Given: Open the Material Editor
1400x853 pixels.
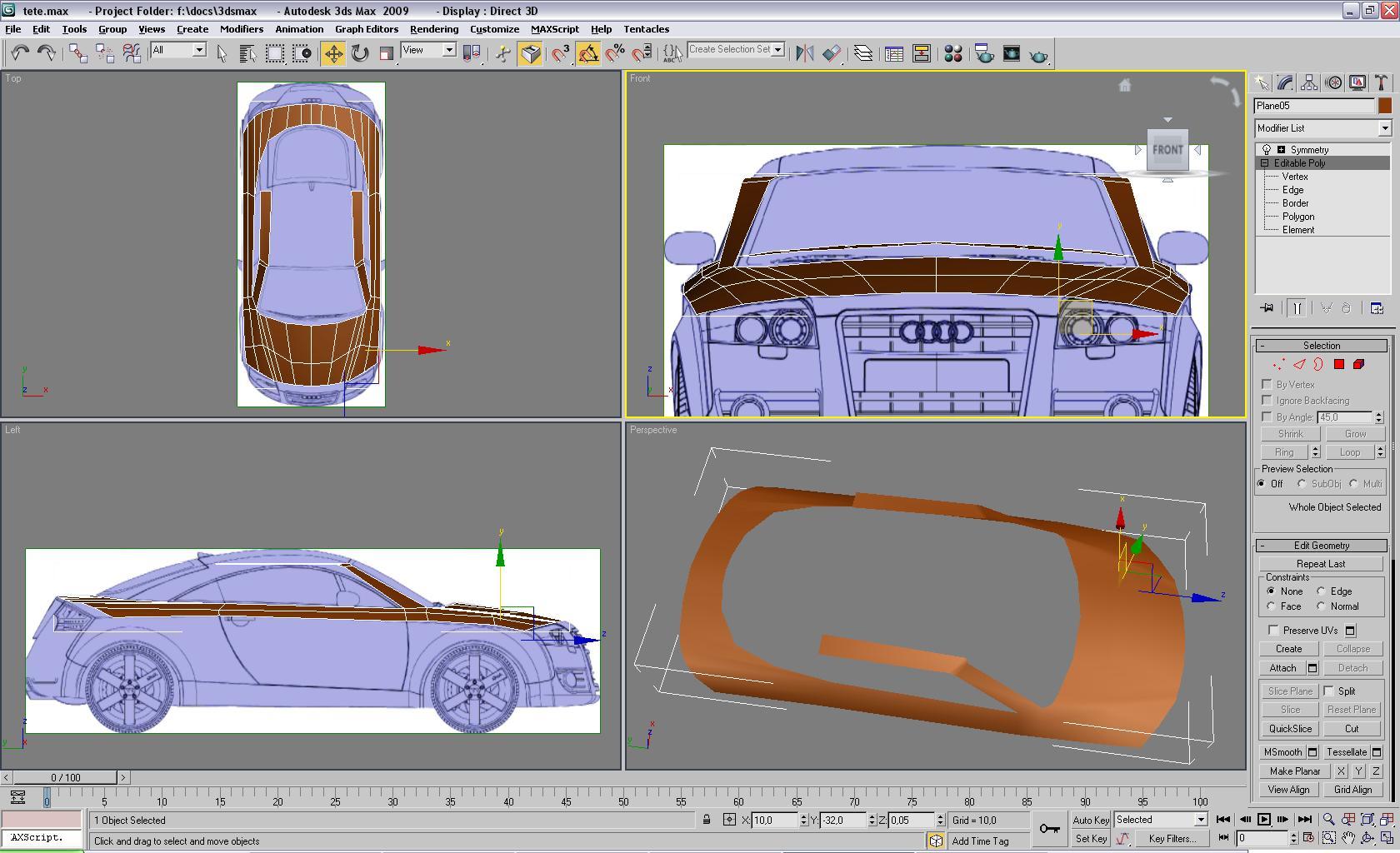Looking at the screenshot, I should click(953, 53).
